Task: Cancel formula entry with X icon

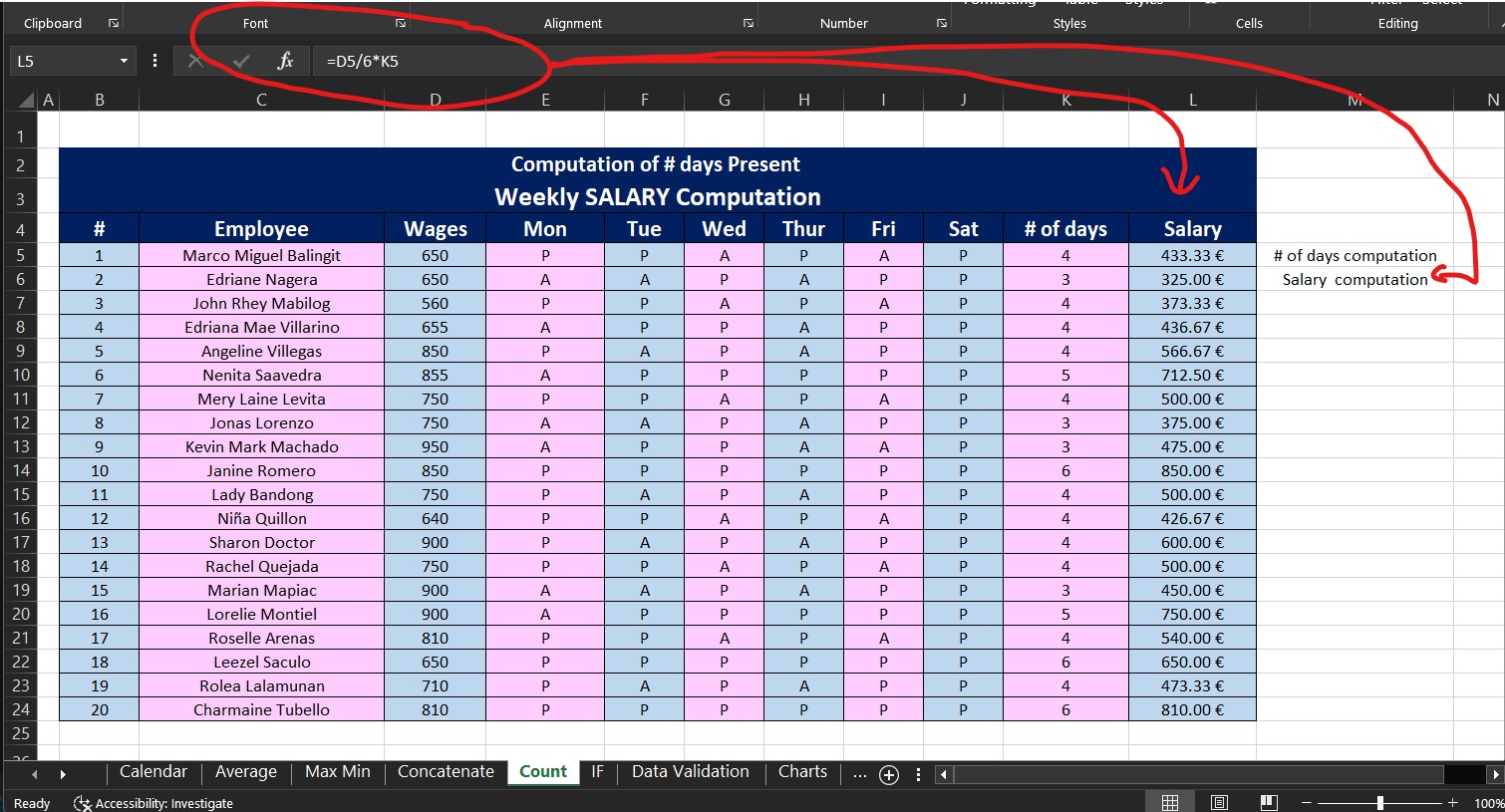Action: [x=195, y=61]
